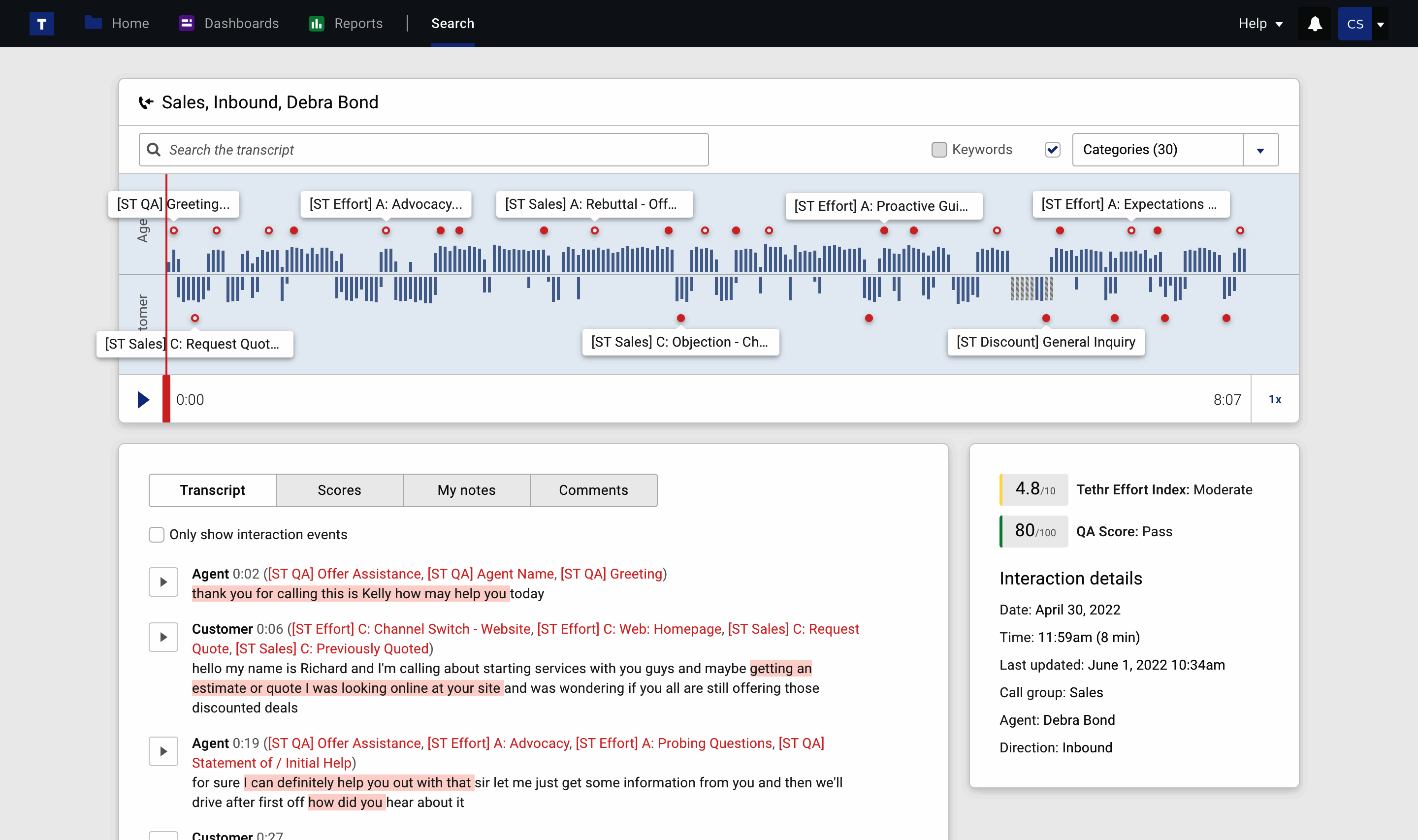Click the Tethr logo in the top bar

tap(41, 23)
